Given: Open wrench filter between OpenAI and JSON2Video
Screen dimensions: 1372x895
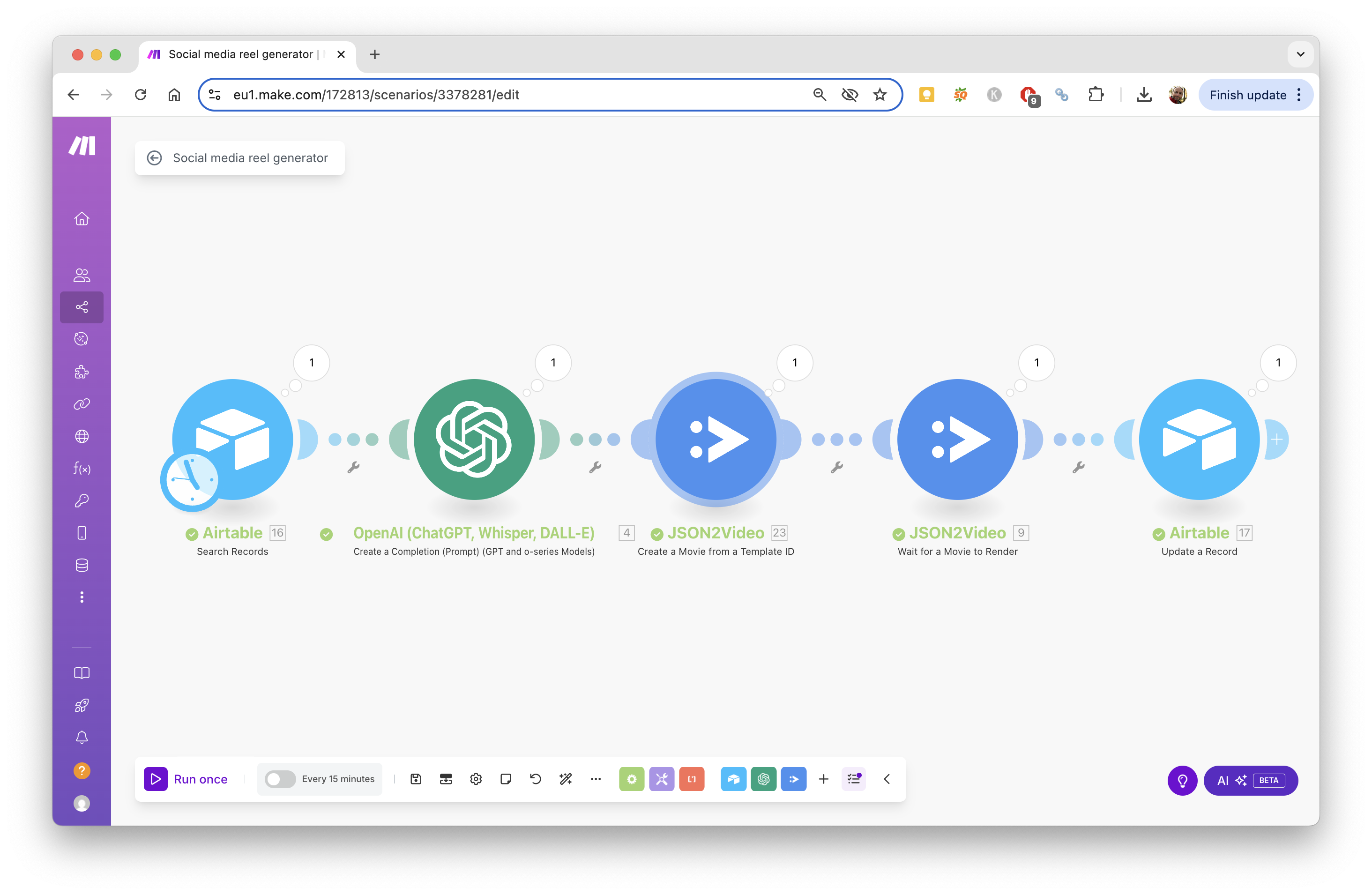Looking at the screenshot, I should (595, 467).
